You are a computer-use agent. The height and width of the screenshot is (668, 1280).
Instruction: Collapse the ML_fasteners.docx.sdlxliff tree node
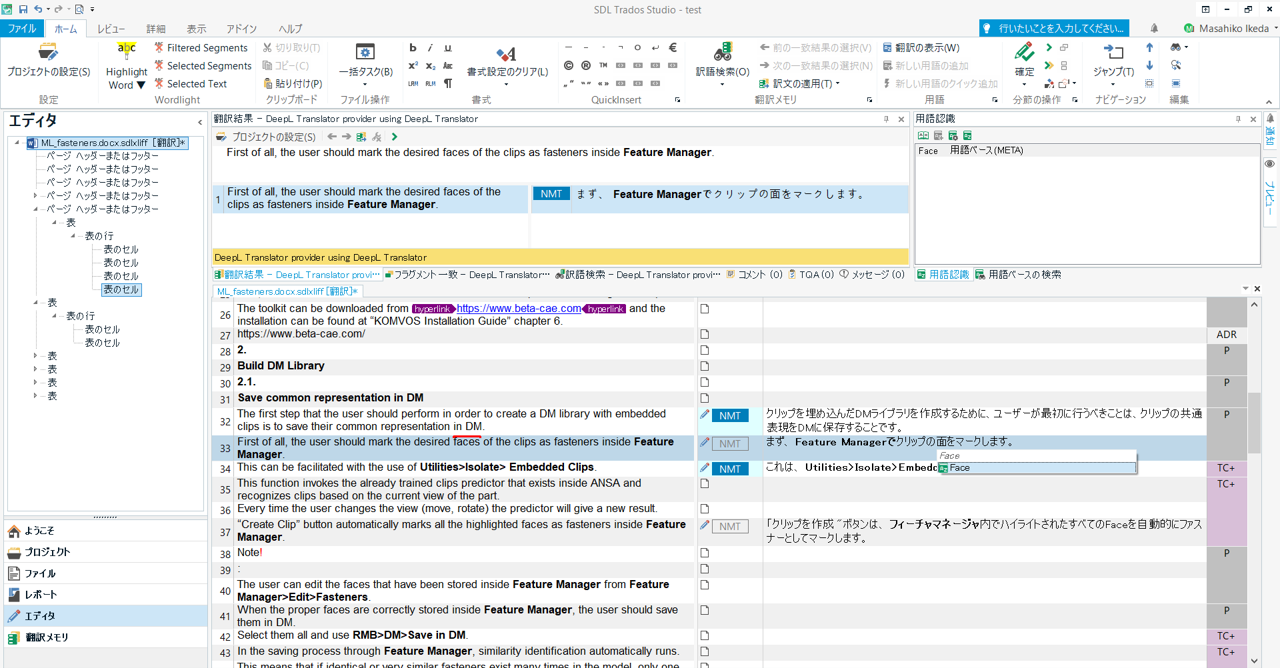point(17,143)
